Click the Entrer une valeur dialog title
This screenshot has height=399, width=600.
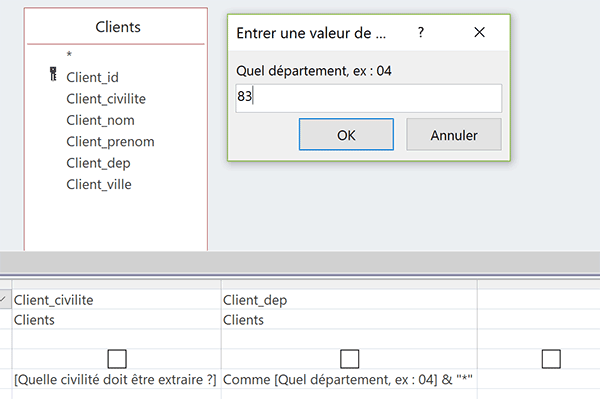(x=311, y=33)
